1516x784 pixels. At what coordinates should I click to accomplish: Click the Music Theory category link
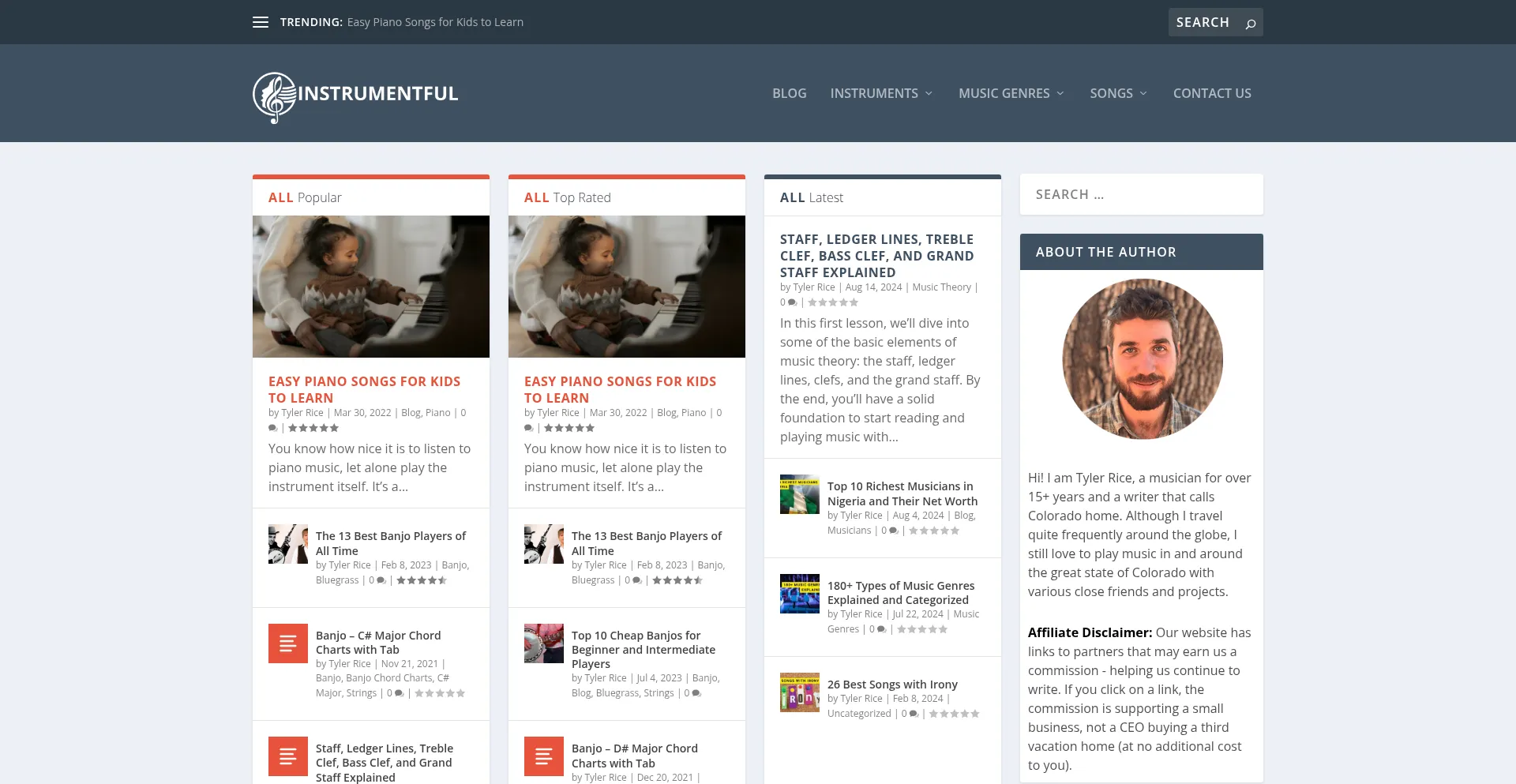coord(941,287)
